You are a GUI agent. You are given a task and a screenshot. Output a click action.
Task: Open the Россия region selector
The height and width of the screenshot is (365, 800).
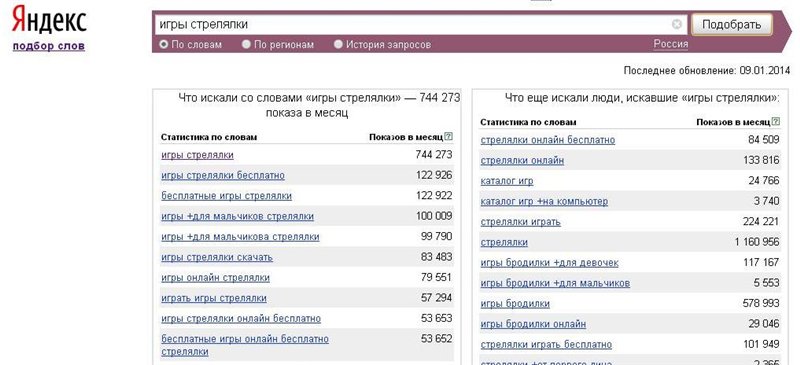coord(670,44)
